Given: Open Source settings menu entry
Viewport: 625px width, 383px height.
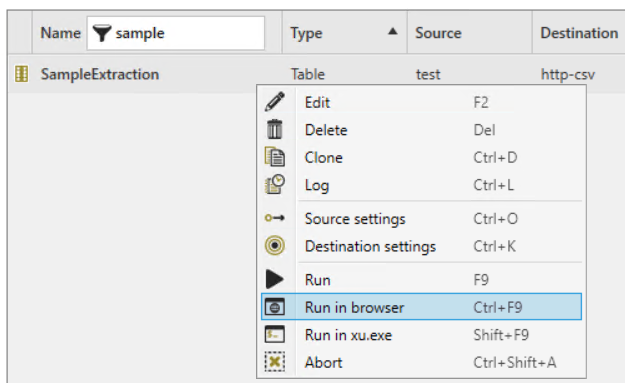Looking at the screenshot, I should click(x=421, y=218).
